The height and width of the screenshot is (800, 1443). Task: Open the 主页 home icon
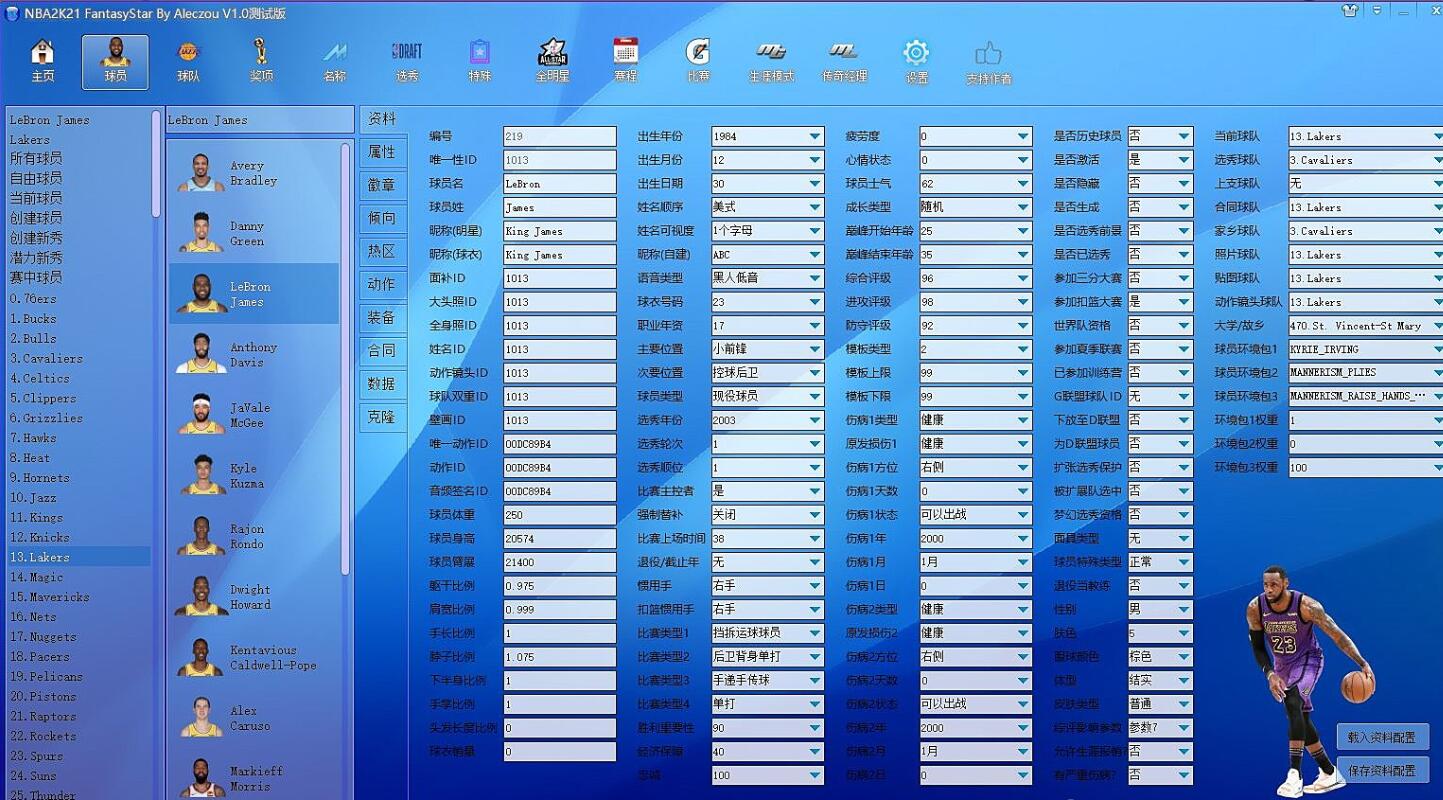[x=42, y=61]
